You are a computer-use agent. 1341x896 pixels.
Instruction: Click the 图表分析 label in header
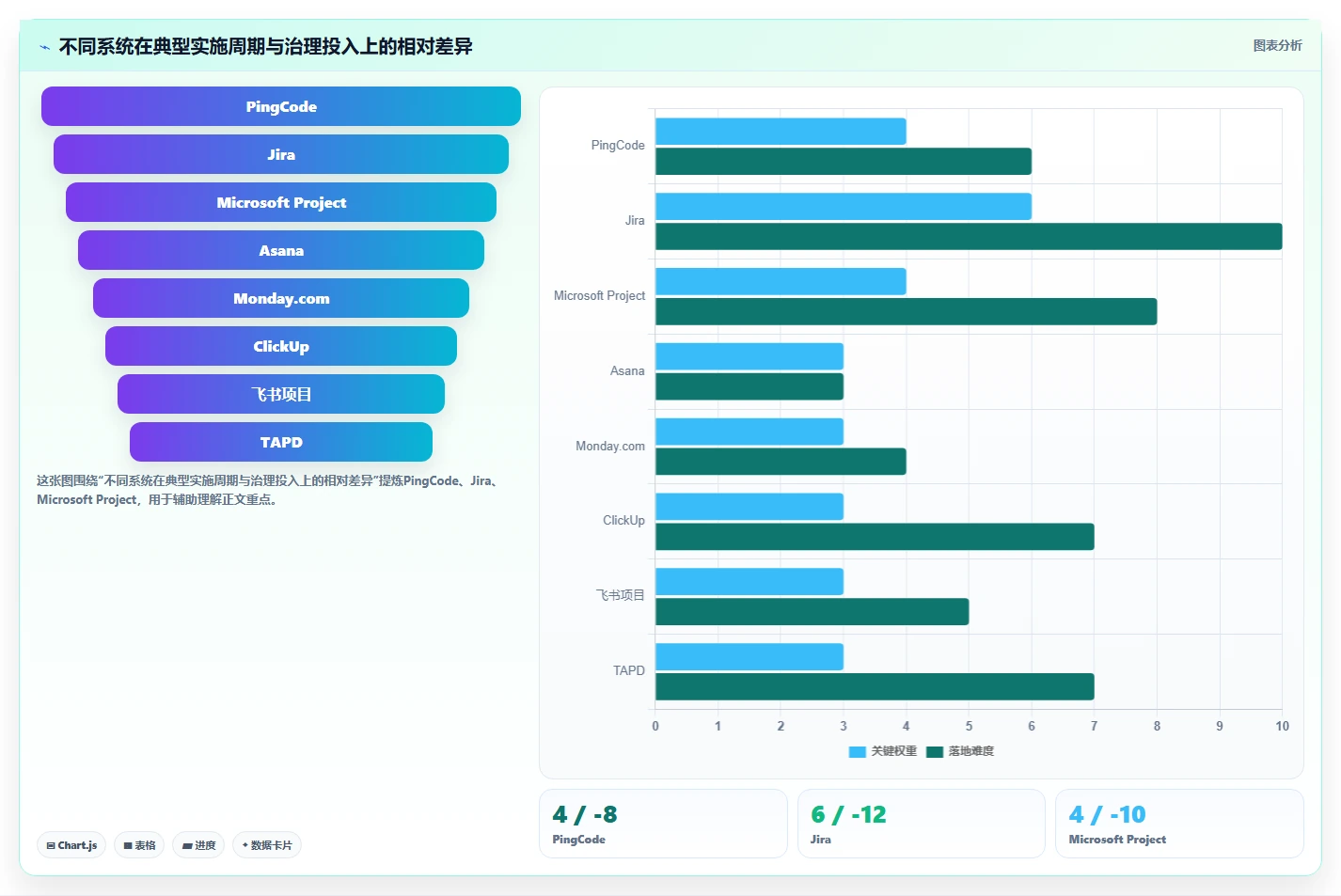(x=1277, y=45)
